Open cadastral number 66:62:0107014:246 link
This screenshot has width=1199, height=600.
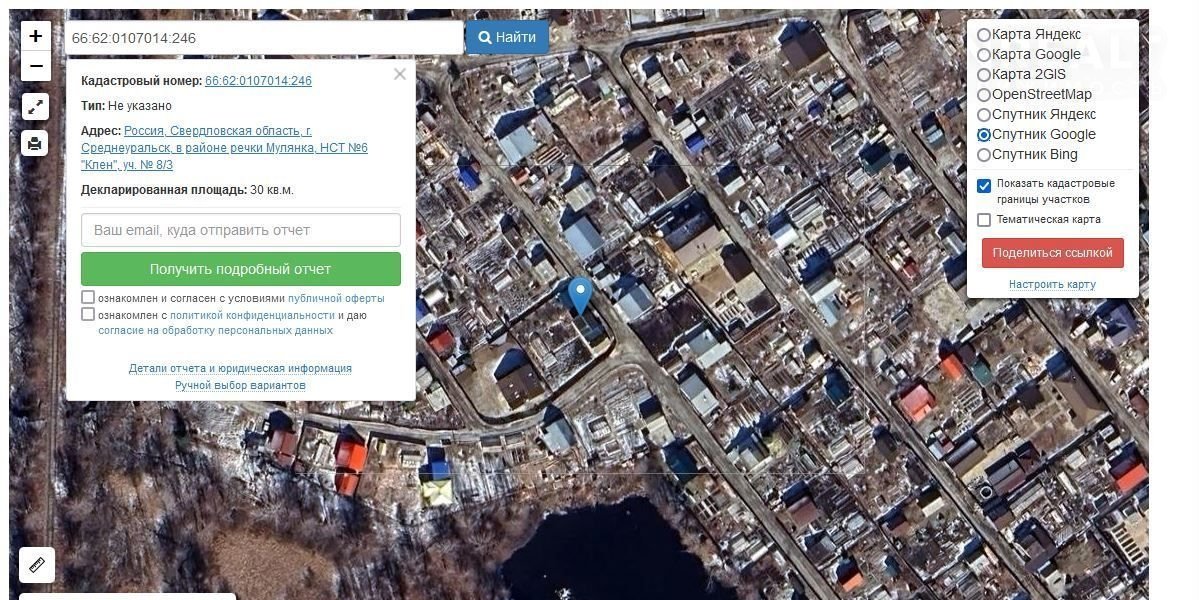(x=258, y=81)
